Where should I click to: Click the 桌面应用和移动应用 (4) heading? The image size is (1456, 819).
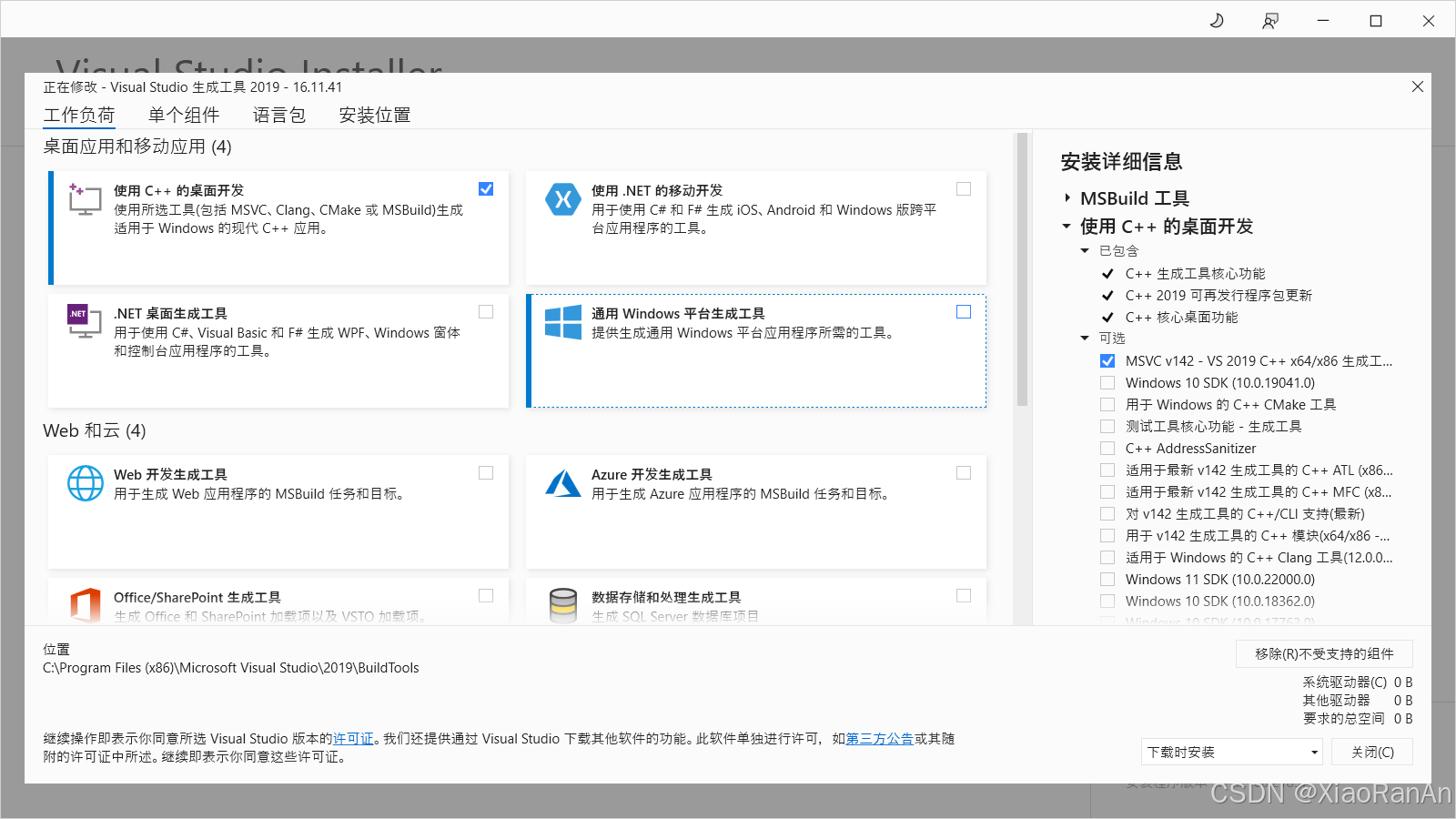point(137,147)
